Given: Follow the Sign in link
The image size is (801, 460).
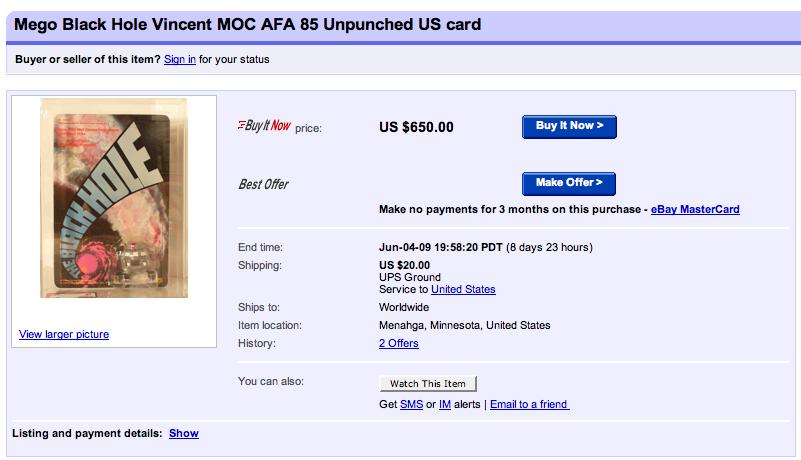Looking at the screenshot, I should pyautogui.click(x=180, y=59).
